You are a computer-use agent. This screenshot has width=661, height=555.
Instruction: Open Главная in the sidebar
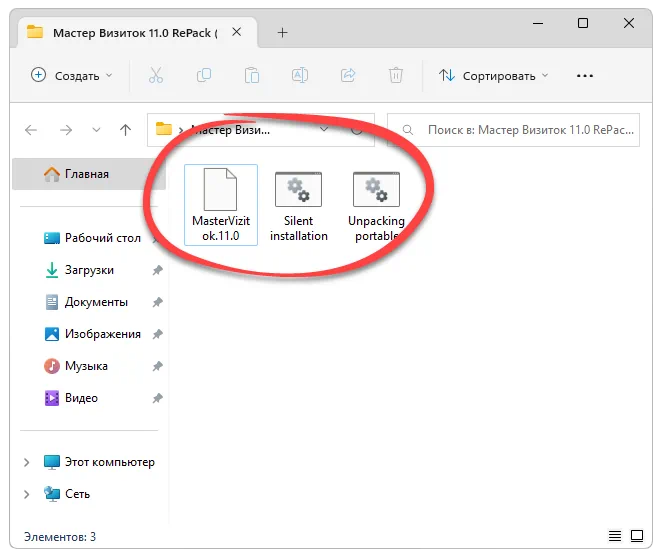(x=89, y=174)
